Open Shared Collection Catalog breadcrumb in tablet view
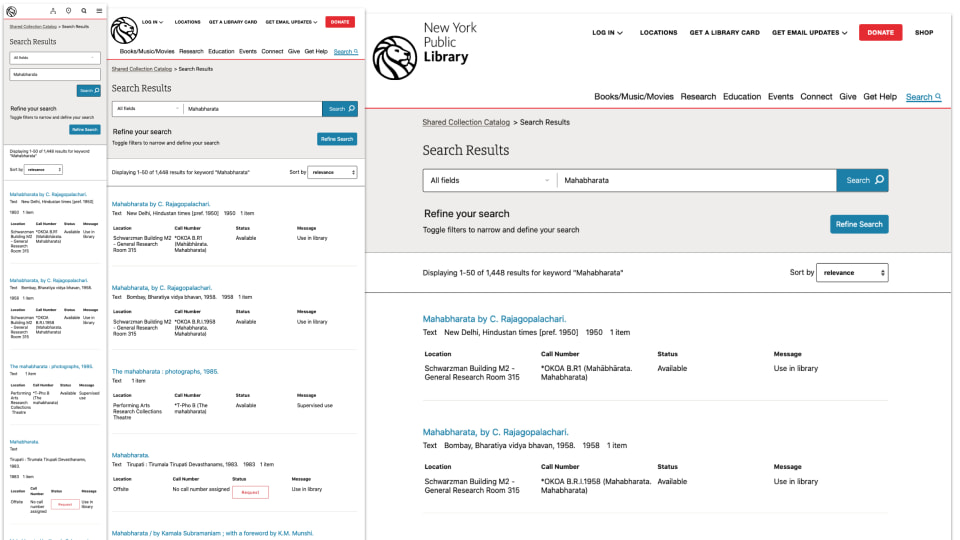Screen dimensions: 960x540 (x=141, y=69)
